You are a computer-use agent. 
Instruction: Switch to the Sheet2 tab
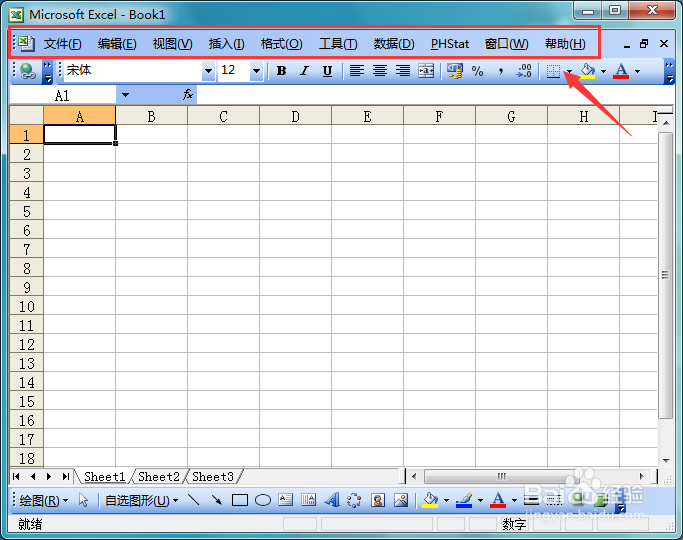click(159, 477)
